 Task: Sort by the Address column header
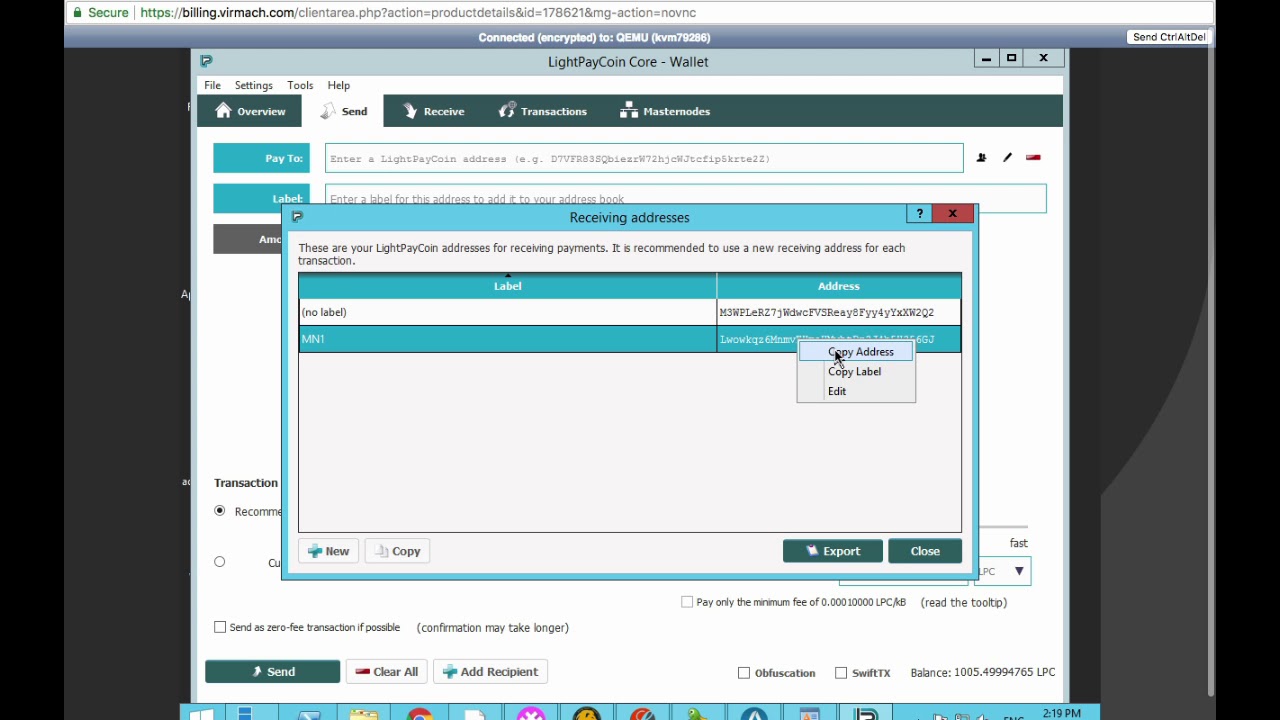click(839, 286)
